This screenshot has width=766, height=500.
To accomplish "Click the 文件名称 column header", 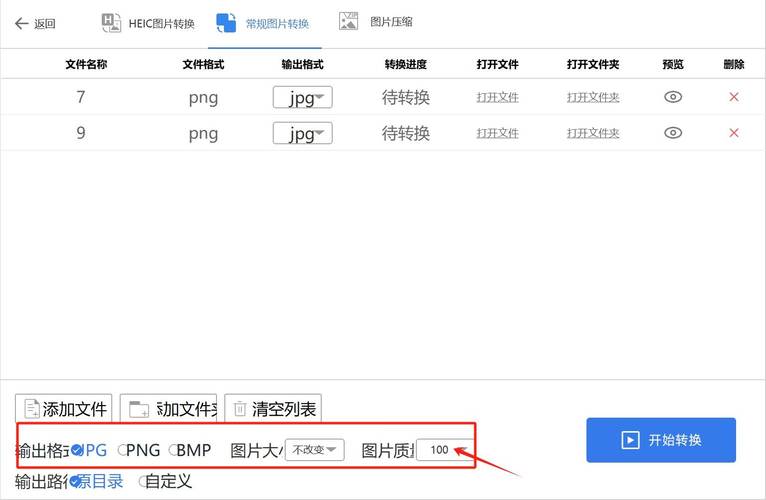I will [x=86, y=64].
